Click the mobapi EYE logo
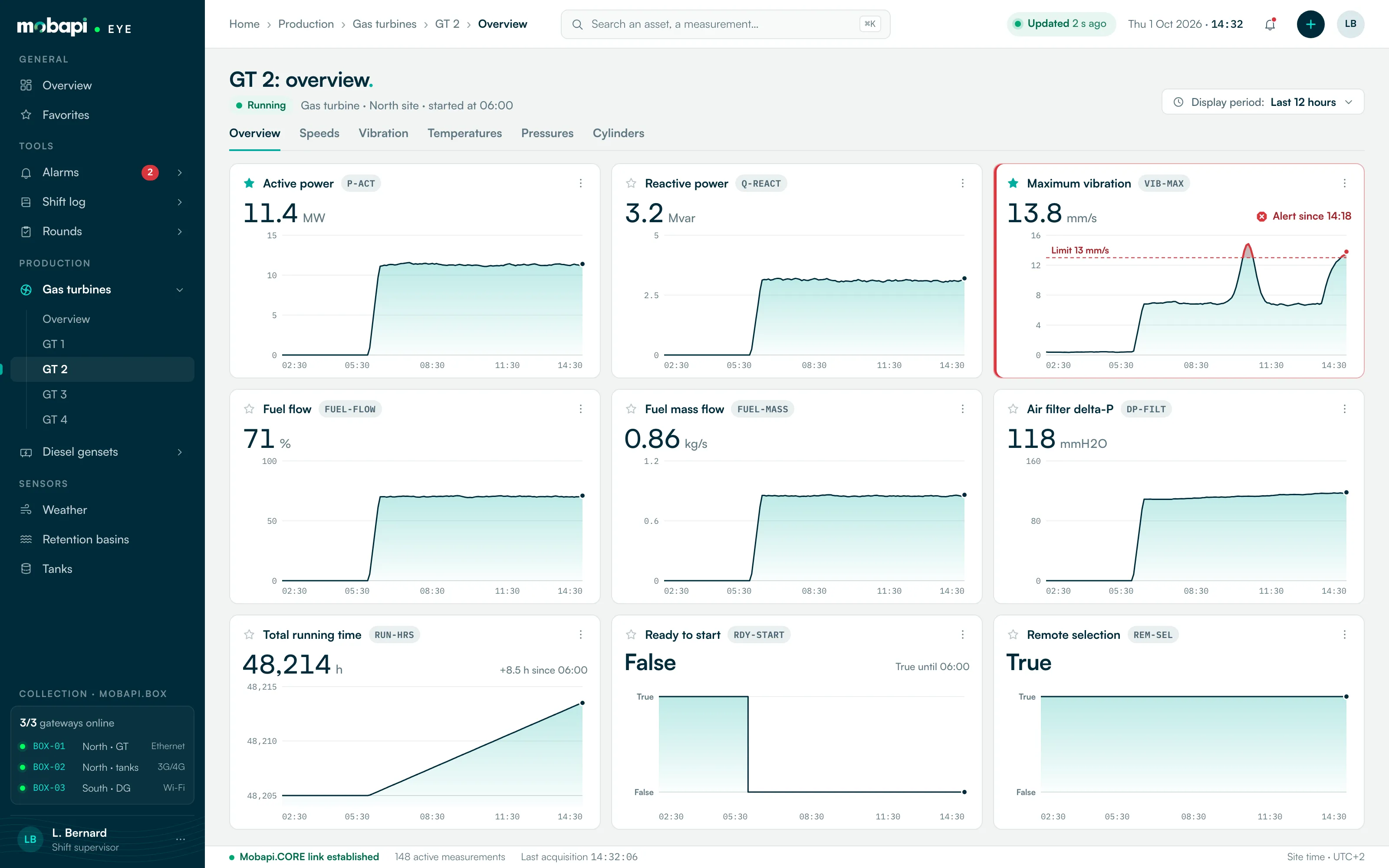The image size is (1389, 868). (x=75, y=27)
